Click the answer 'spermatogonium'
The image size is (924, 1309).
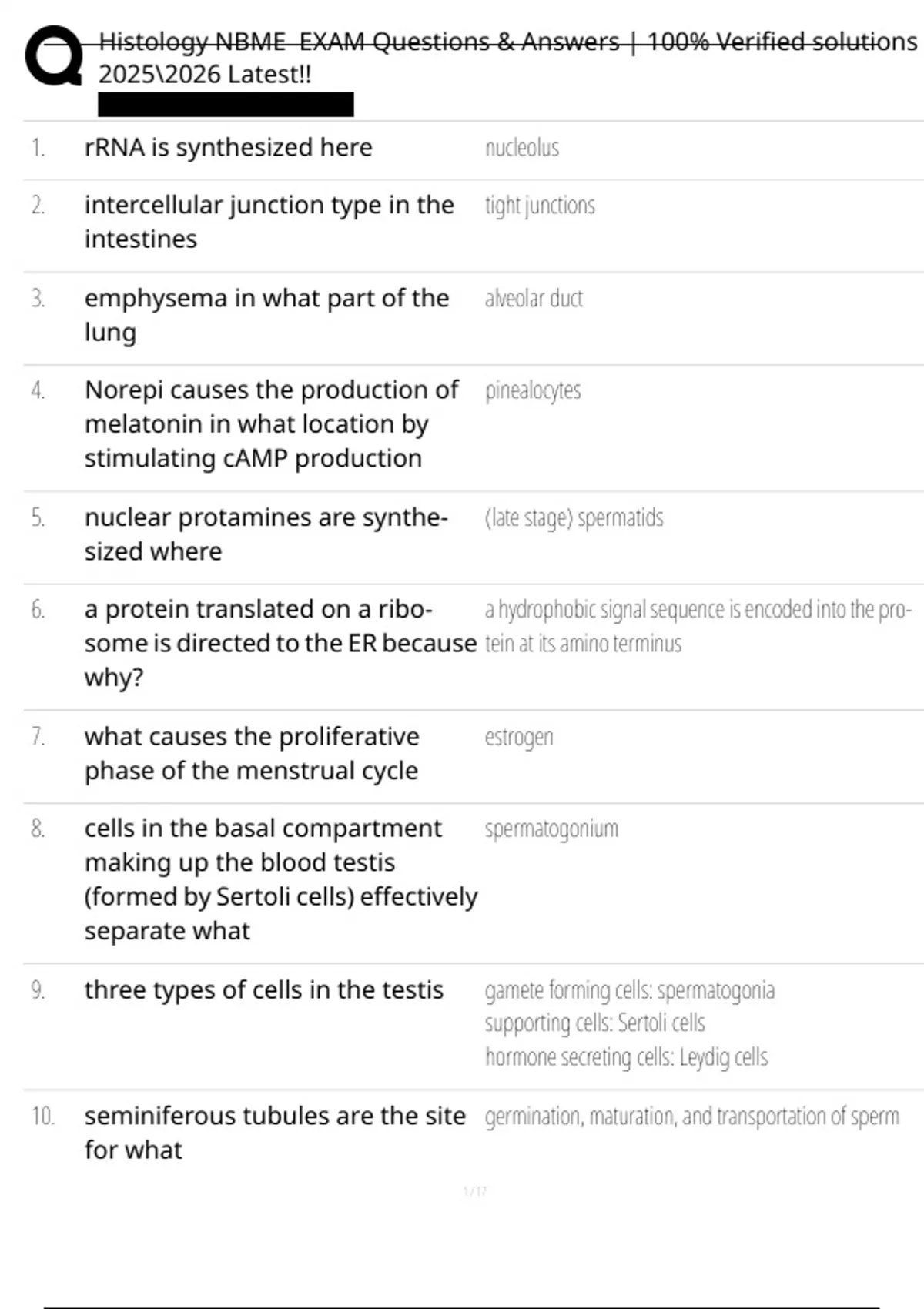pyautogui.click(x=551, y=829)
